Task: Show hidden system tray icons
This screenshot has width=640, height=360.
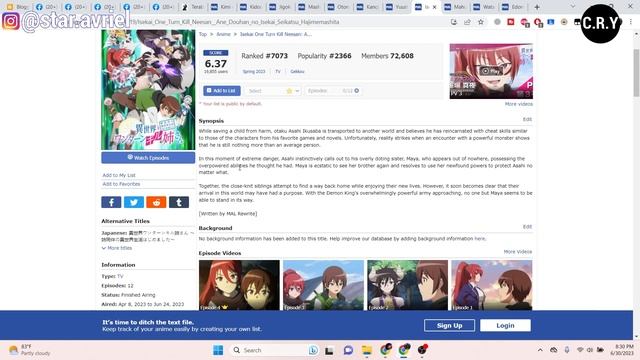Action: 540,350
